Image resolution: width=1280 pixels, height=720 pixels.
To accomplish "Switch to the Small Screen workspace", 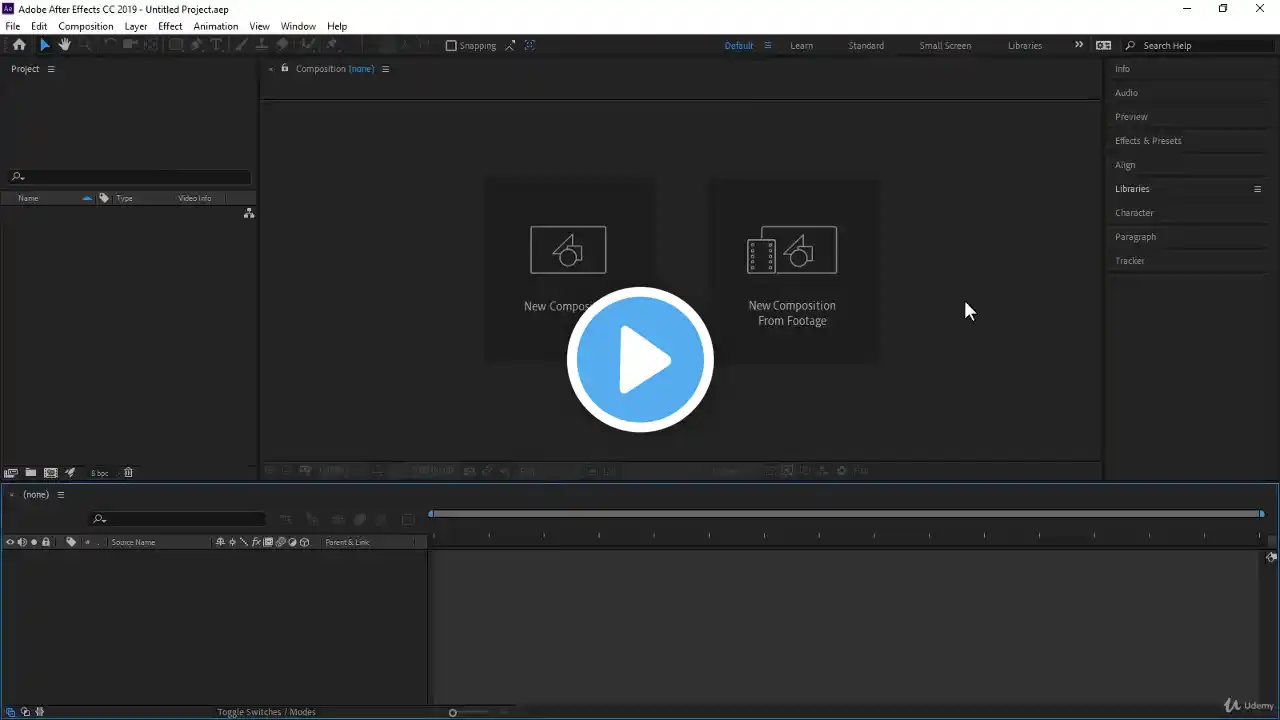I will (945, 45).
